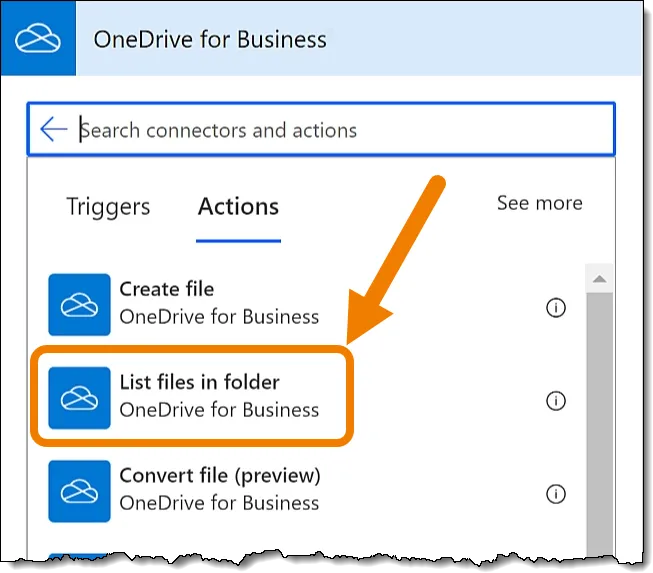Open info for Create file action
Viewport: 653px width, 573px height.
556,308
